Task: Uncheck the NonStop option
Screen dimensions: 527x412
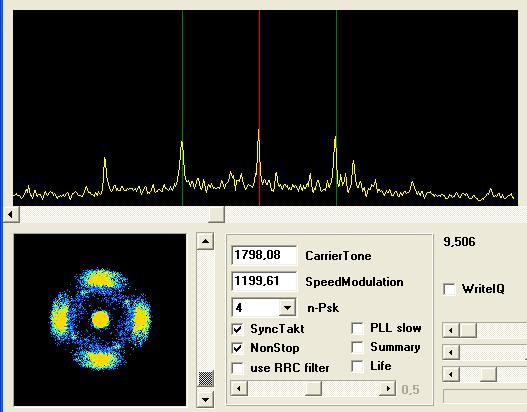Action: (238, 348)
